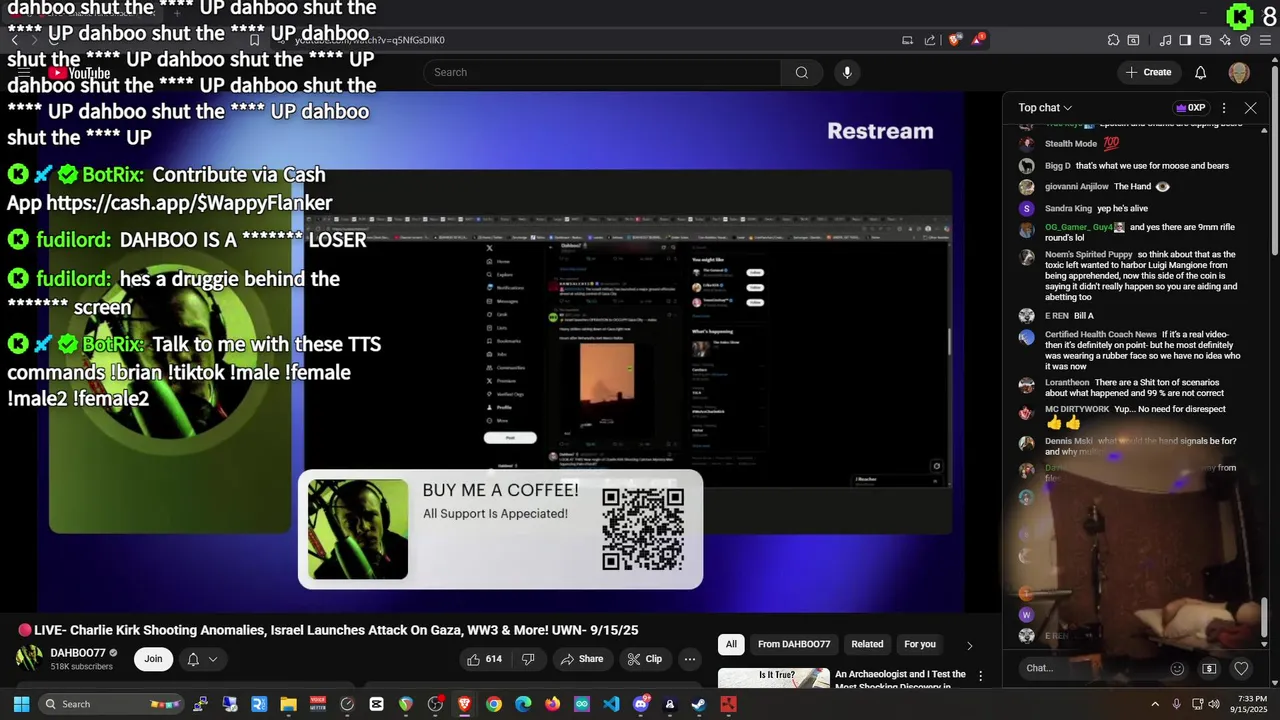The image size is (1280, 720).
Task: Click the bookmark icon in address bar
Action: (254, 40)
